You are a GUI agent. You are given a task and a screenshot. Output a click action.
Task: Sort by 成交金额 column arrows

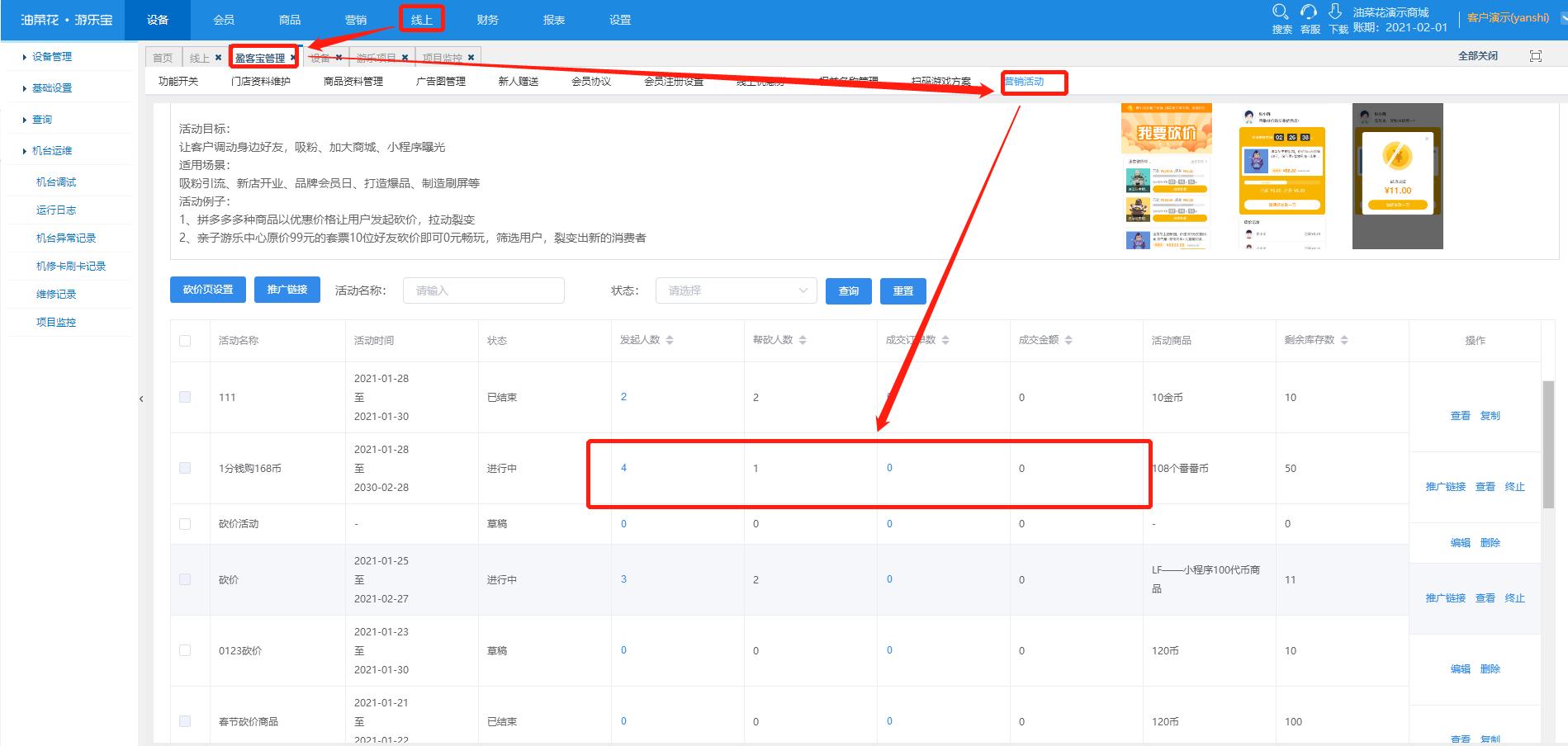tap(1068, 340)
